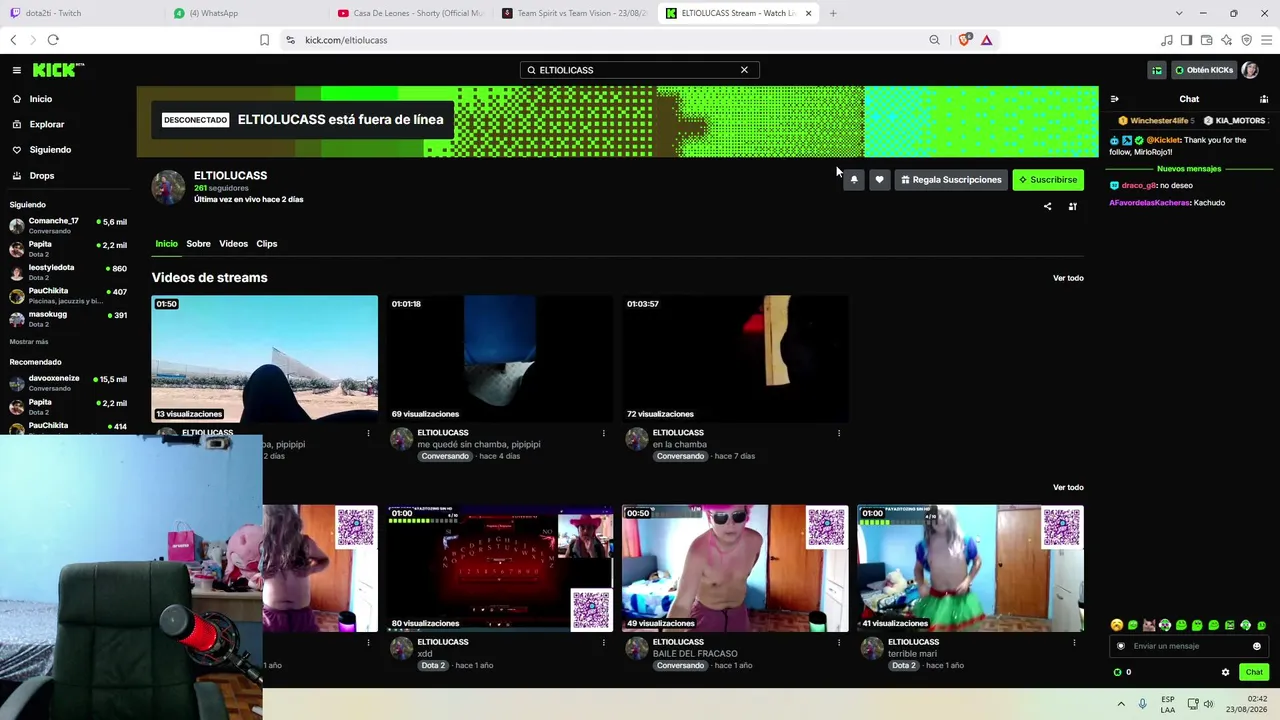The width and height of the screenshot is (1280, 720).
Task: Open the emoji picker in chat input
Action: (1257, 646)
